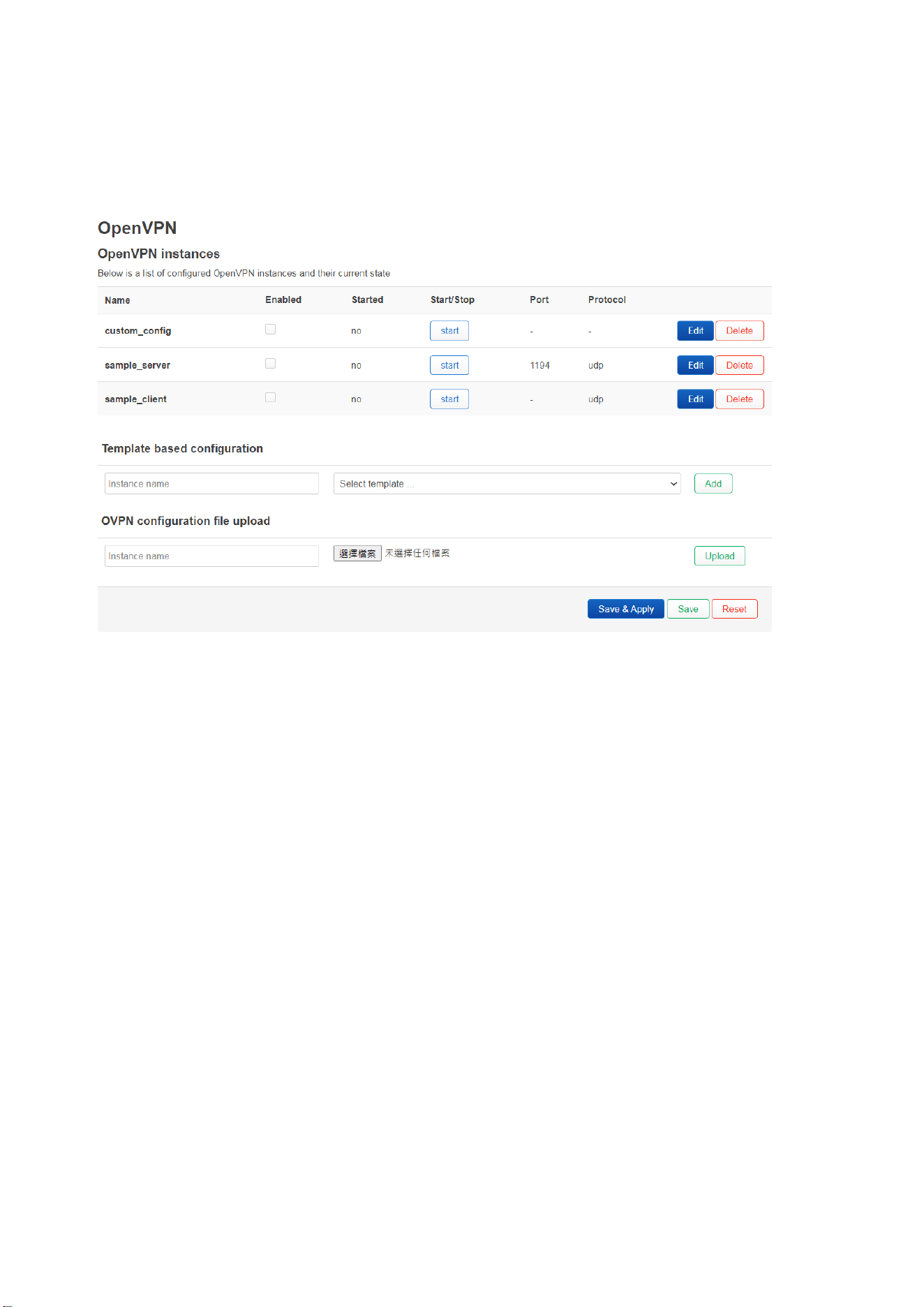
Task: Delete the custom_config instance
Action: click(740, 331)
